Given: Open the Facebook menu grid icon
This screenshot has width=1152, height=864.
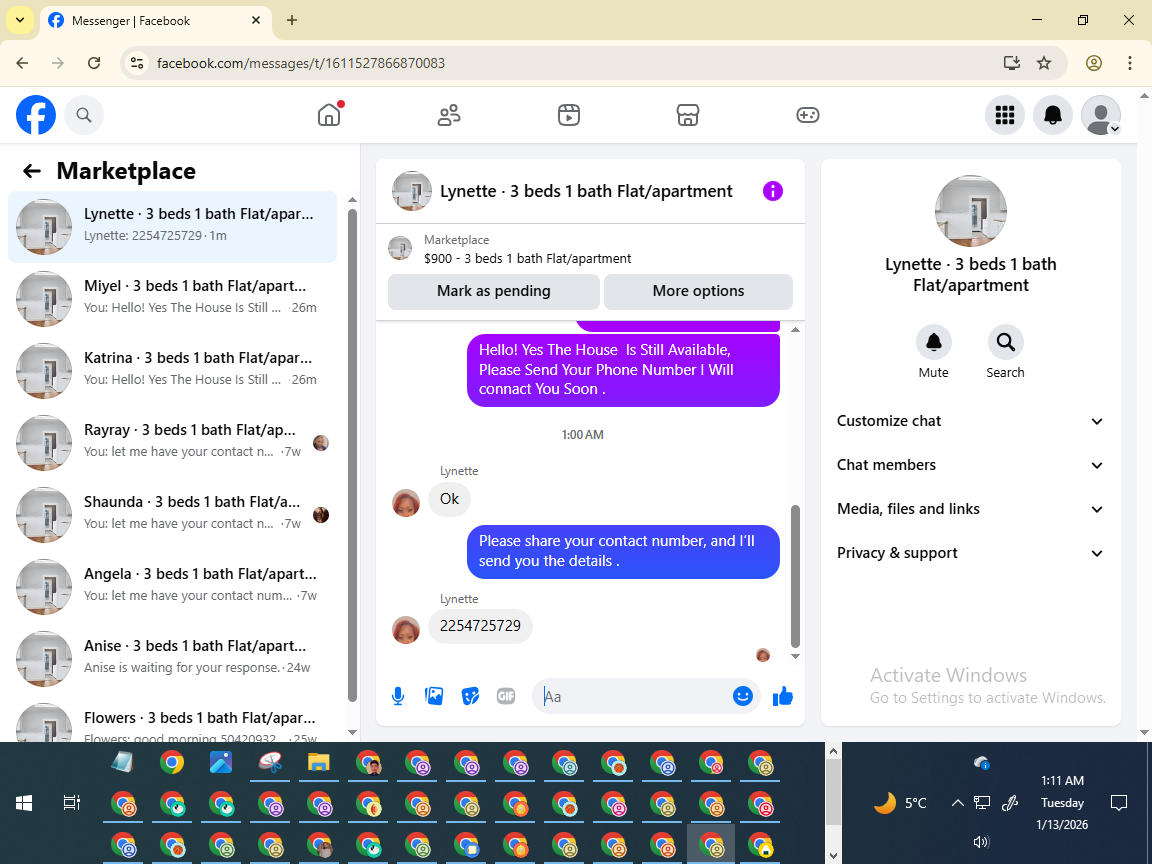Looking at the screenshot, I should coord(1004,115).
